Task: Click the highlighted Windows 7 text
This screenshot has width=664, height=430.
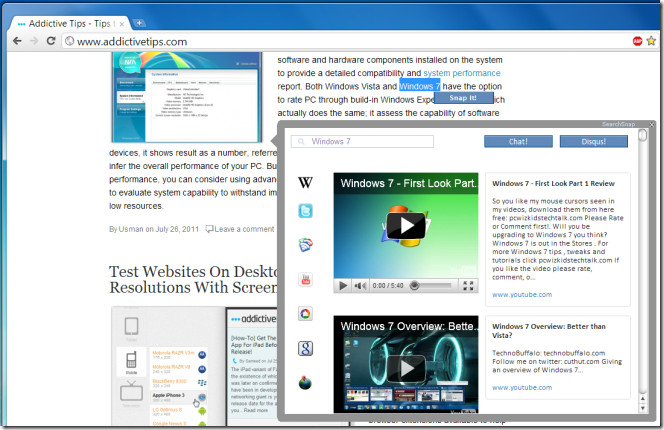Action: point(419,86)
